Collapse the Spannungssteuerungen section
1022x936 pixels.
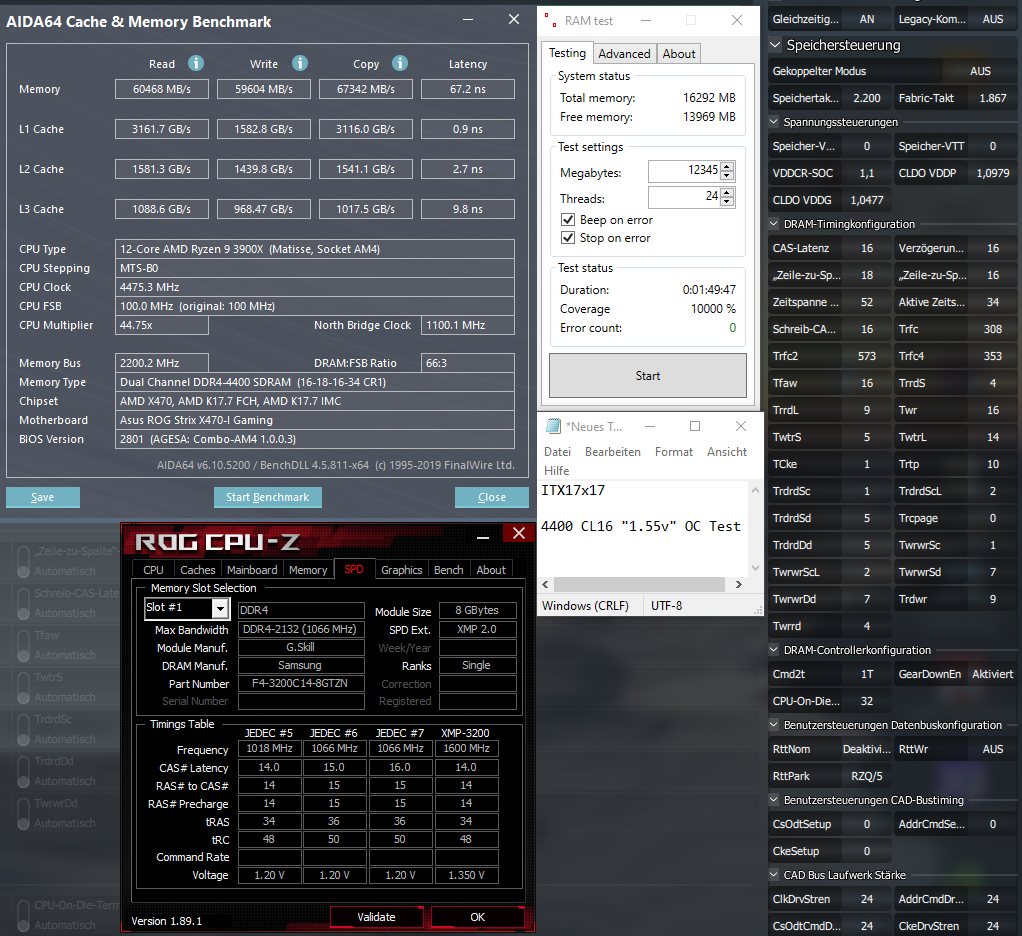(774, 122)
